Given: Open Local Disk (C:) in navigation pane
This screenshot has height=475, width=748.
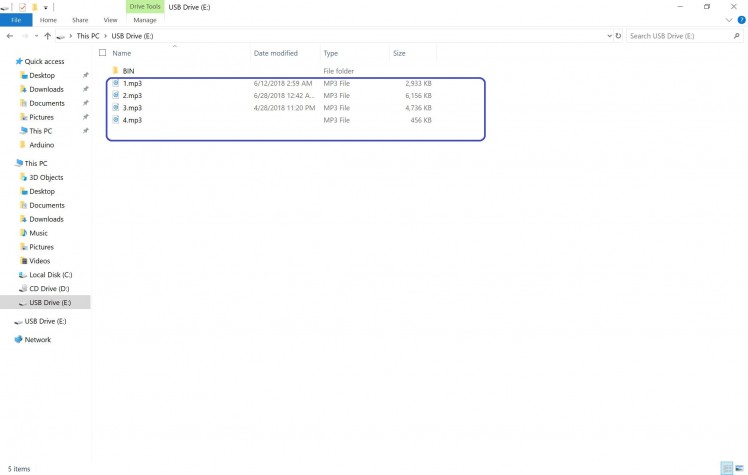Looking at the screenshot, I should pyautogui.click(x=51, y=275).
